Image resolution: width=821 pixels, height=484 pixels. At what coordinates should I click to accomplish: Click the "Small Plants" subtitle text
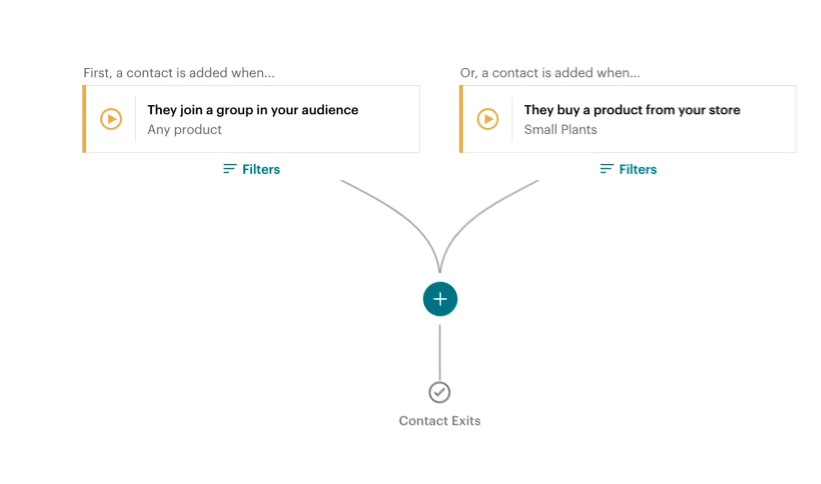click(x=560, y=129)
